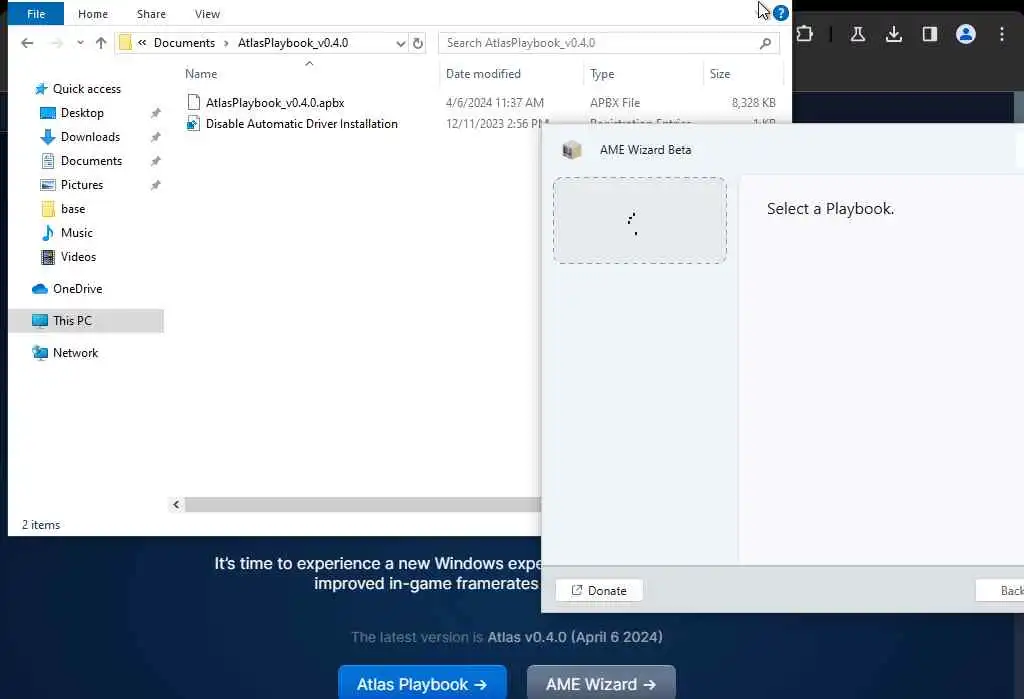Select the AtlasPlaybook_v0.4.0.apbx file
Screen dimensions: 1024x699
(x=275, y=103)
